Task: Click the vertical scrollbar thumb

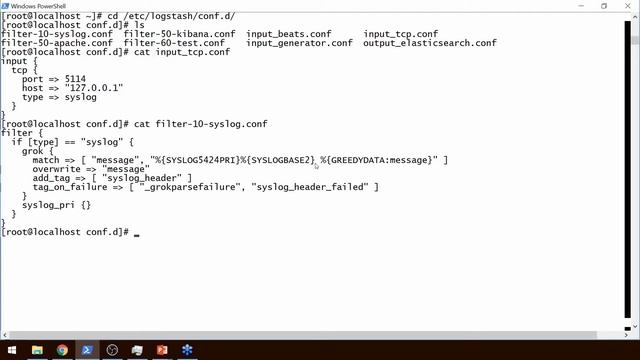Action: pyautogui.click(x=636, y=40)
